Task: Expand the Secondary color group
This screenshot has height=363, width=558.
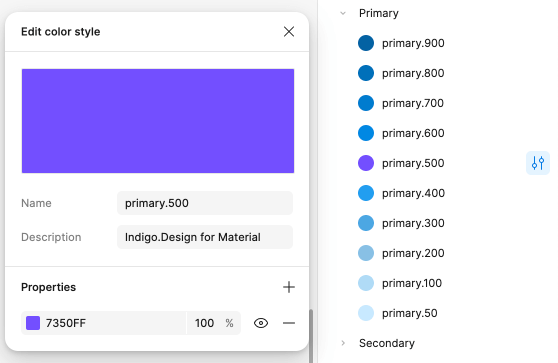Action: pos(343,343)
